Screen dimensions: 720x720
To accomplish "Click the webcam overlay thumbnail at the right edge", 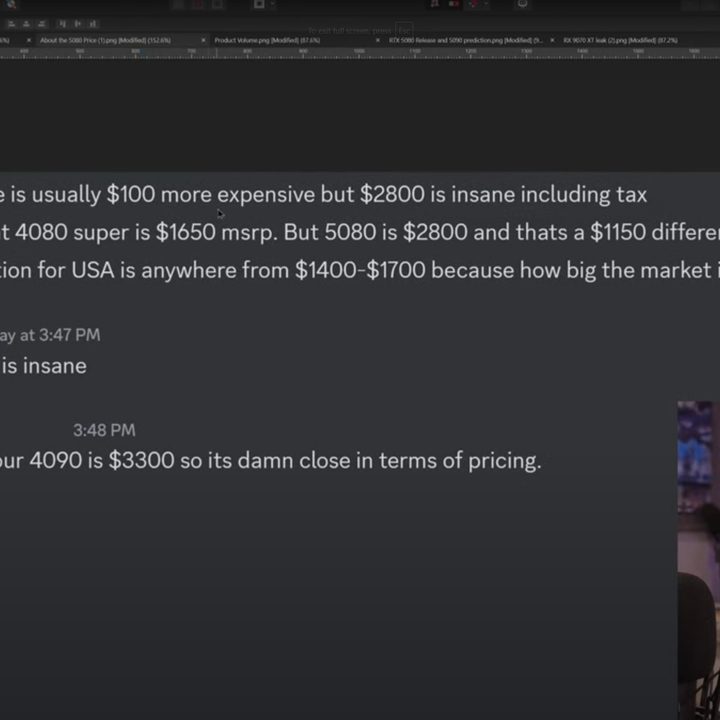I will [x=699, y=560].
